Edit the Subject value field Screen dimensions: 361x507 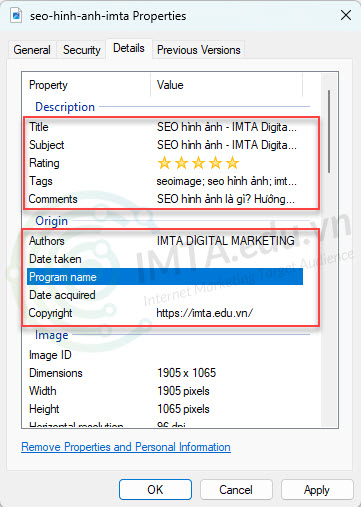coord(227,145)
